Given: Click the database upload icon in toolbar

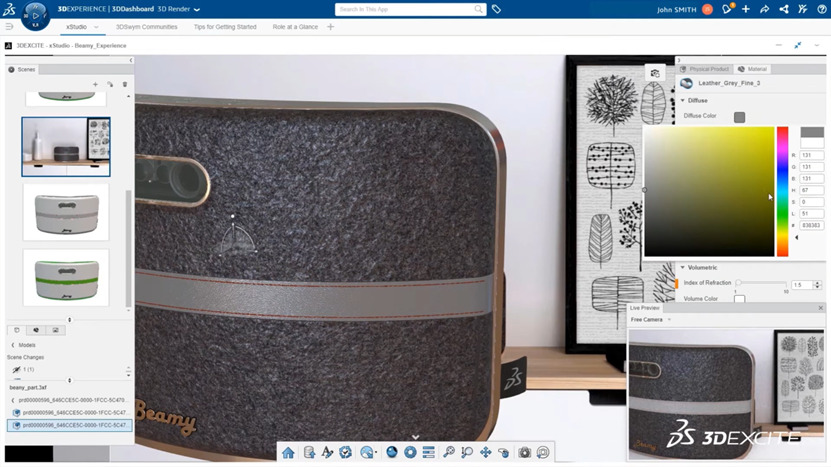Looking at the screenshot, I should 309,452.
